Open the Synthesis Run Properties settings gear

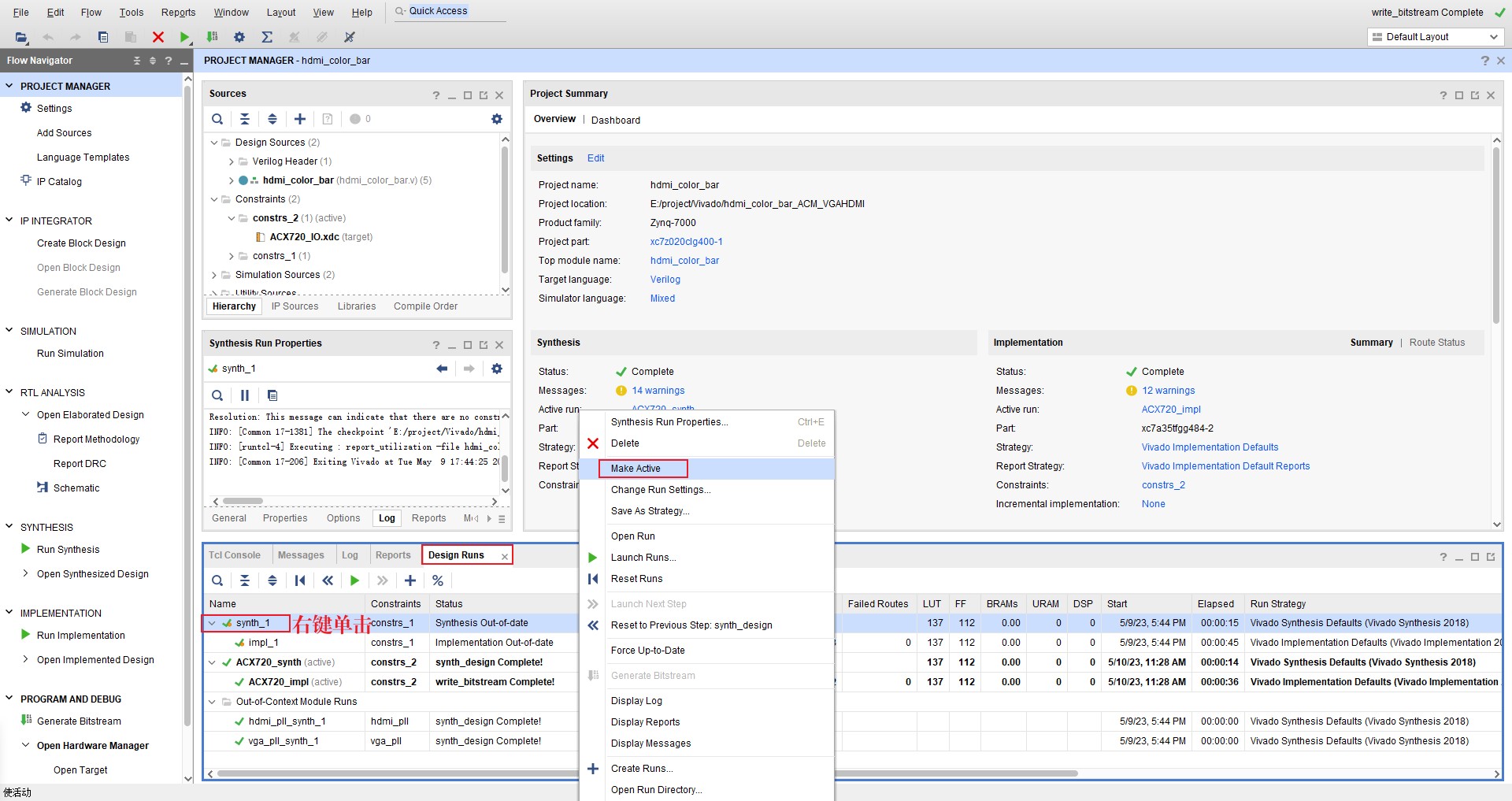click(x=497, y=369)
